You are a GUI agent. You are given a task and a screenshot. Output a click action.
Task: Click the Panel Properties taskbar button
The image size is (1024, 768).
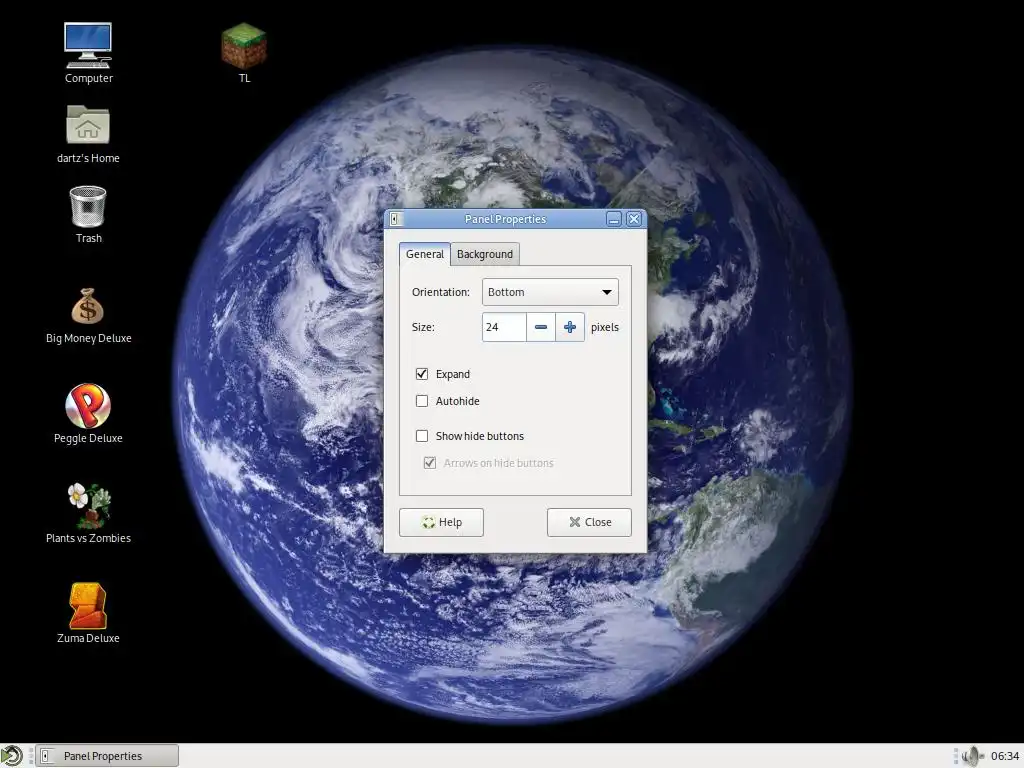106,756
